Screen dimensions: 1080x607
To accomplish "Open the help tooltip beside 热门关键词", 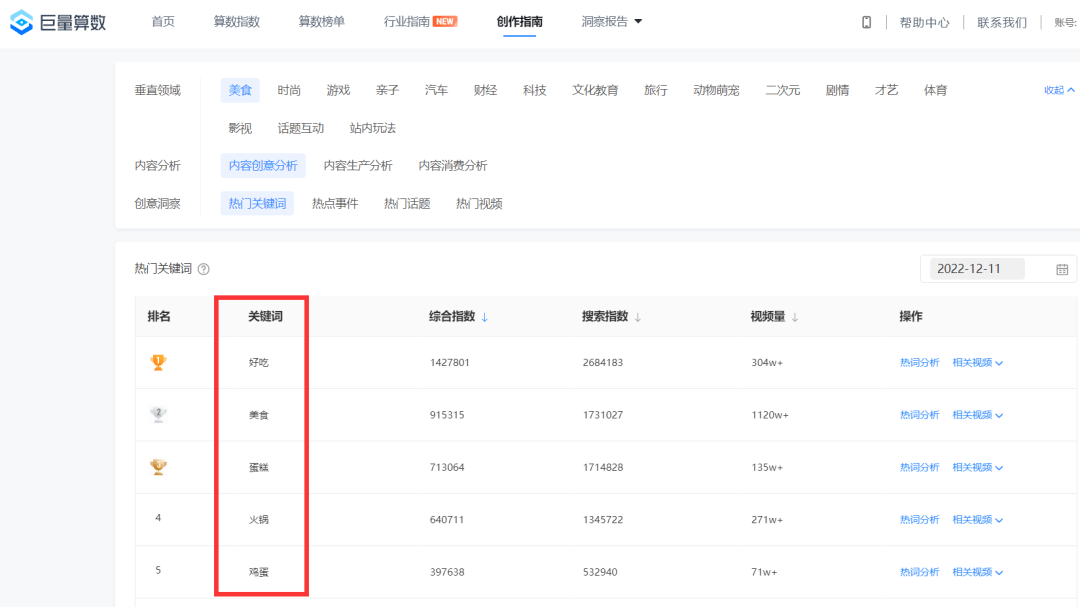I will (203, 269).
